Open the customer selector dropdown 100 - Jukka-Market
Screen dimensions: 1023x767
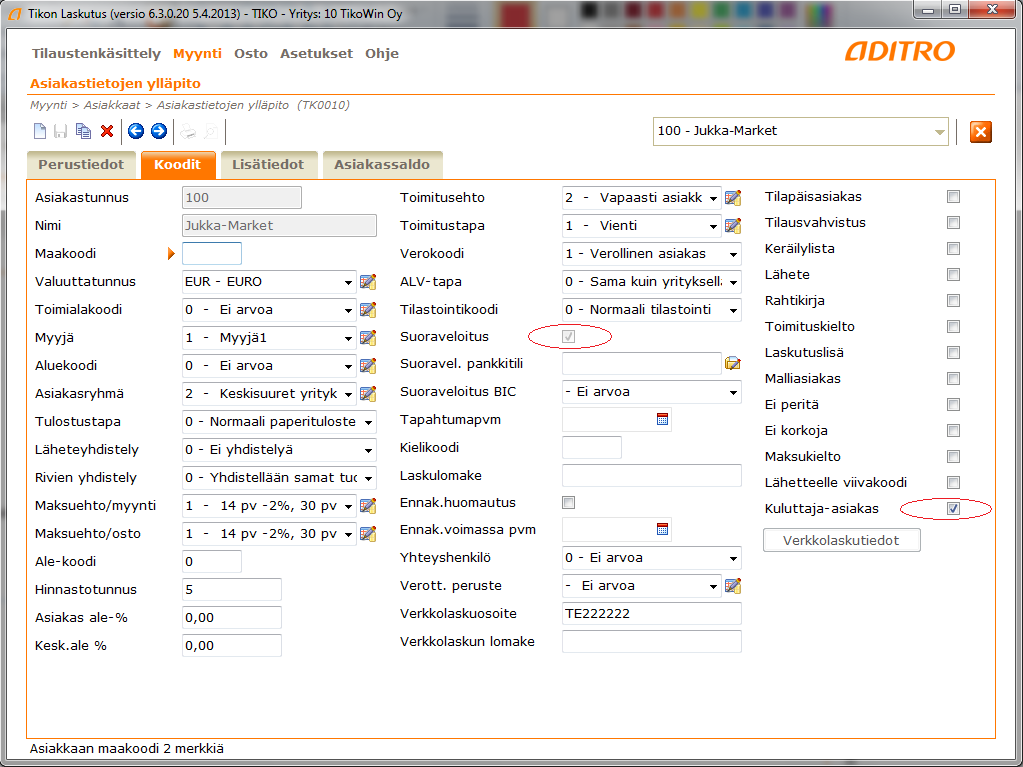[x=801, y=131]
